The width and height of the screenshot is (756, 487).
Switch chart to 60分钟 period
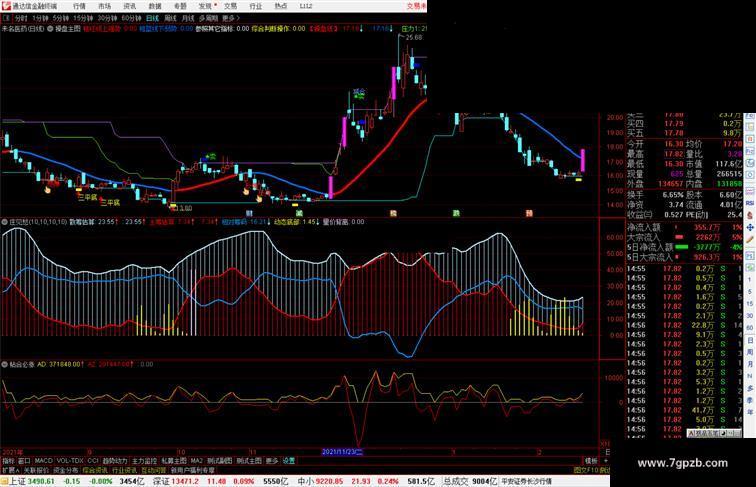tap(131, 18)
